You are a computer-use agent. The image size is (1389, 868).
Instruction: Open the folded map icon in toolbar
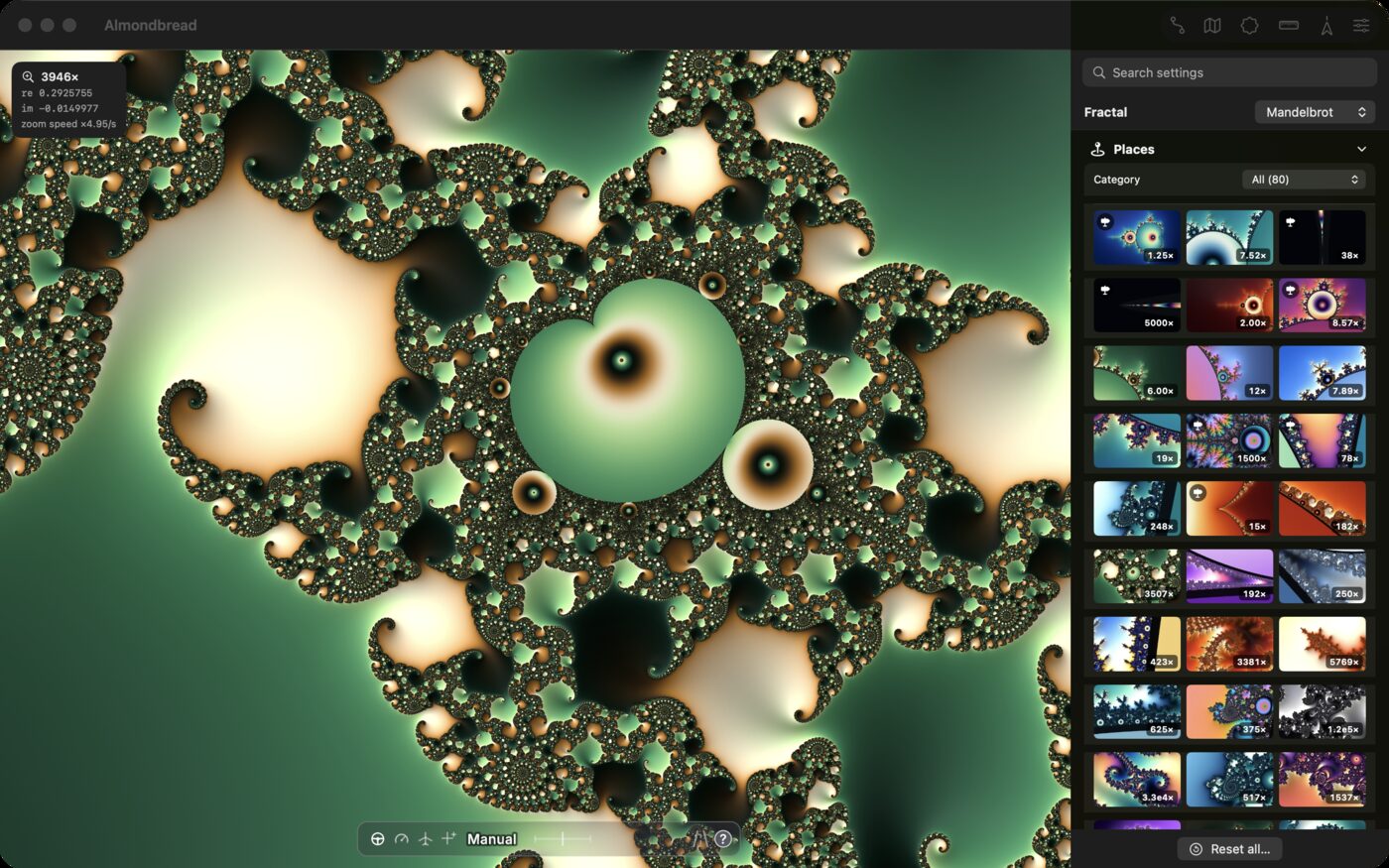[1212, 26]
